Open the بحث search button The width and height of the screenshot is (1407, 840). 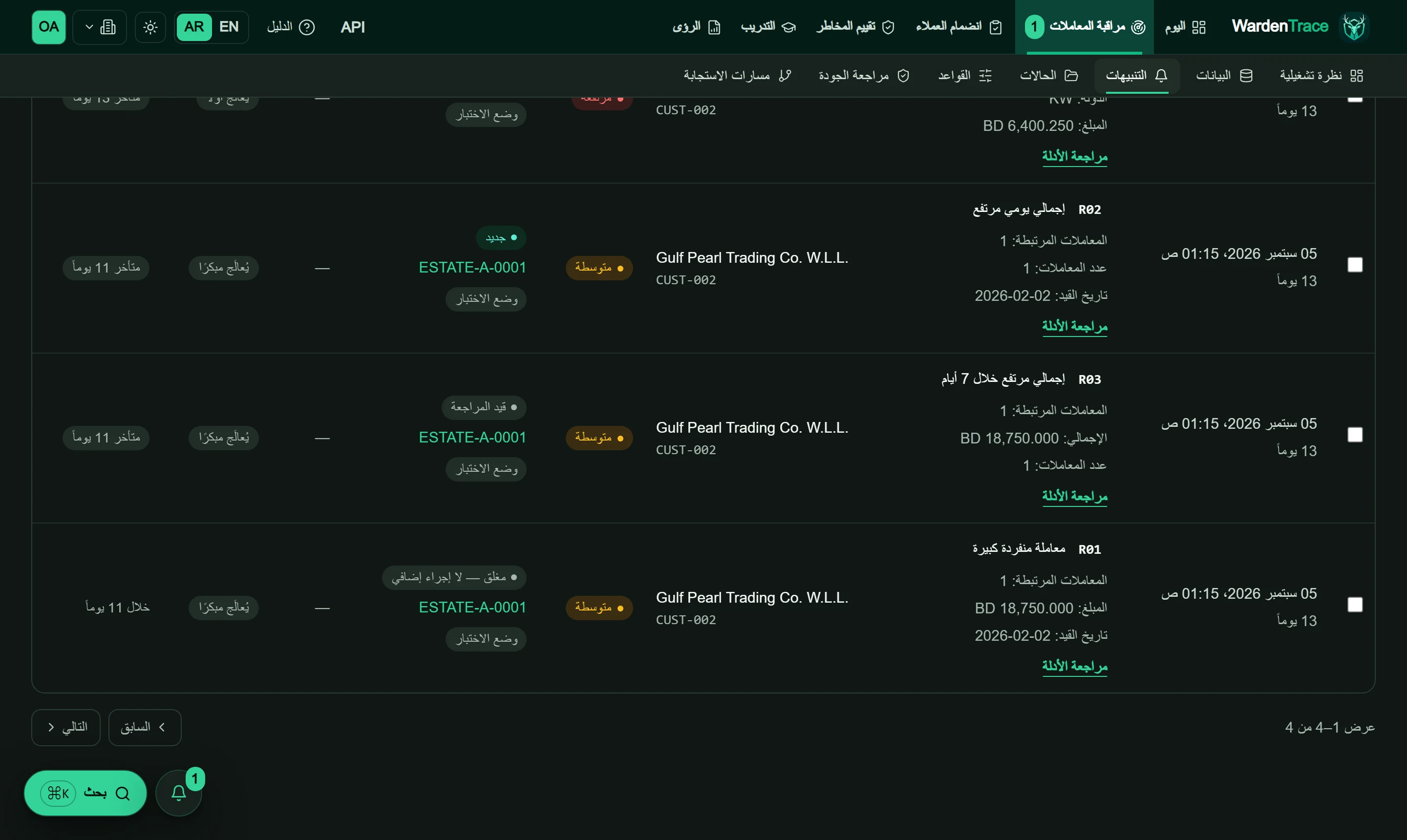click(x=85, y=793)
